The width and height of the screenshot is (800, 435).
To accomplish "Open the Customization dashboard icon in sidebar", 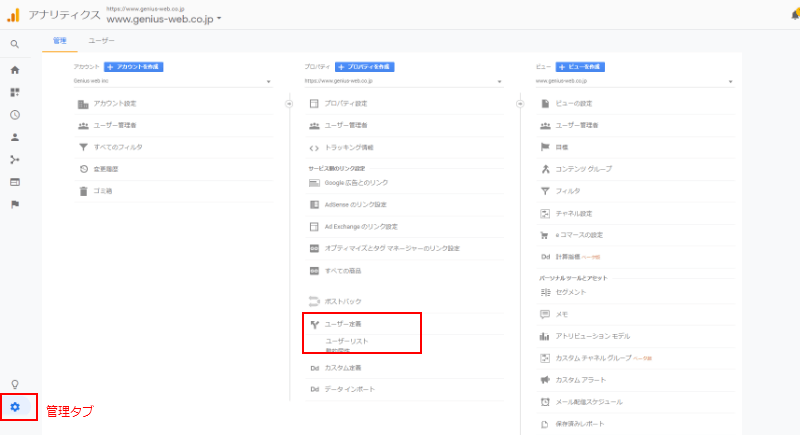I will tap(15, 92).
